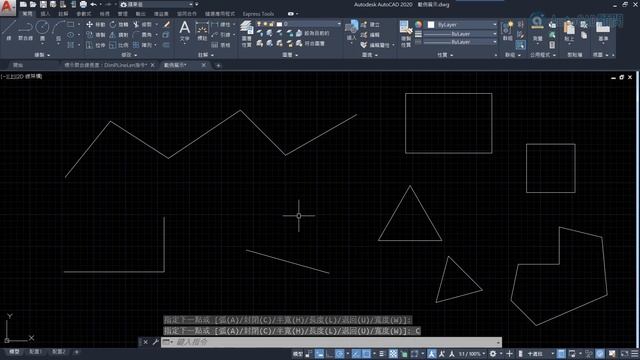Select the Arc tool
640x360 pixels.
click(x=58, y=30)
